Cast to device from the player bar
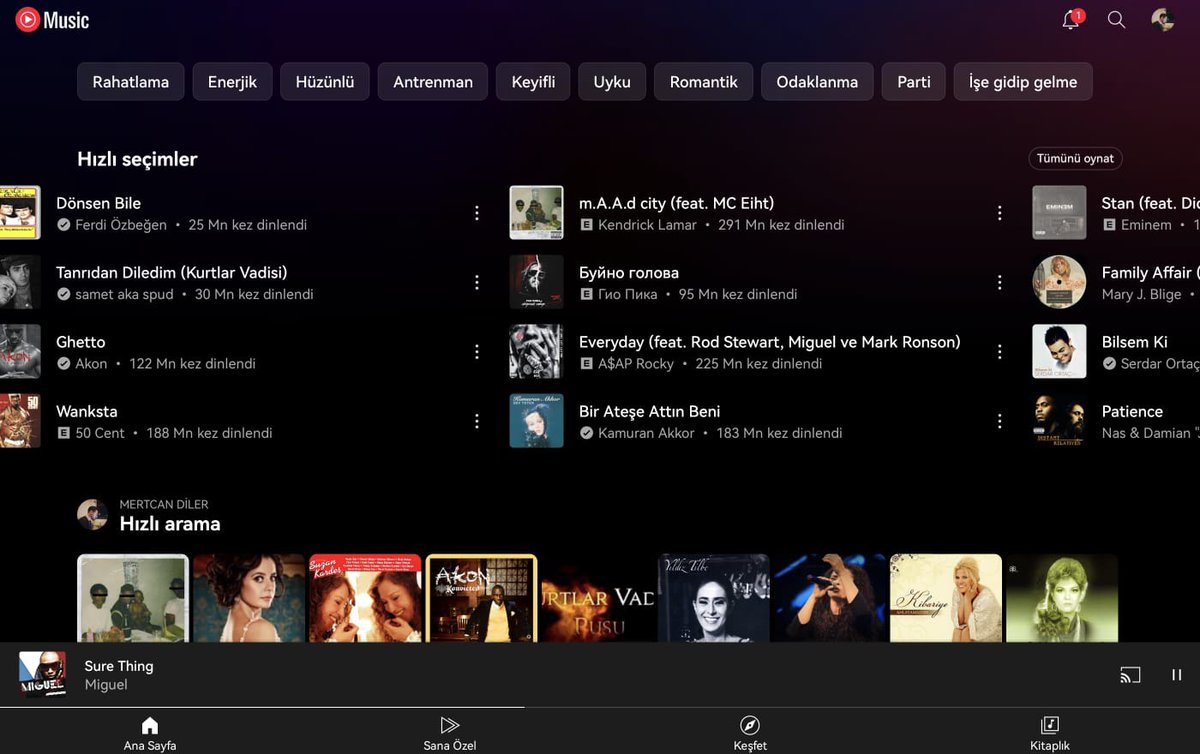This screenshot has width=1200, height=754. (x=1130, y=675)
